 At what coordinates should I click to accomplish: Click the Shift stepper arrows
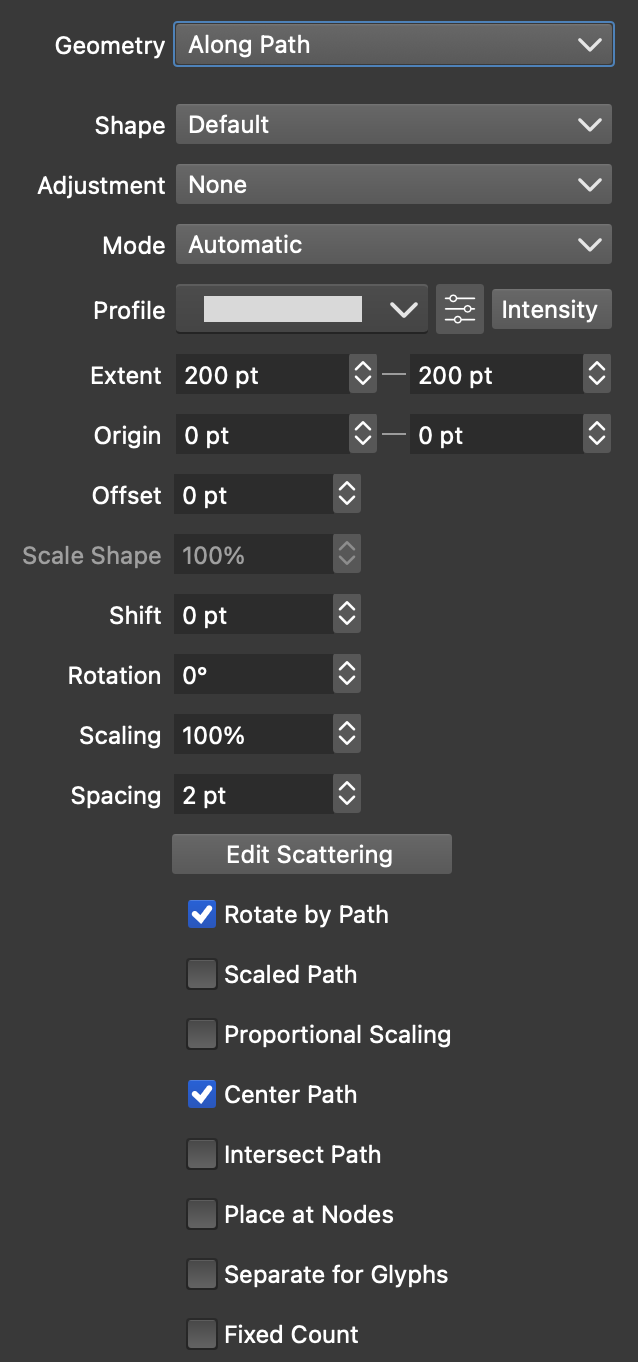(347, 615)
